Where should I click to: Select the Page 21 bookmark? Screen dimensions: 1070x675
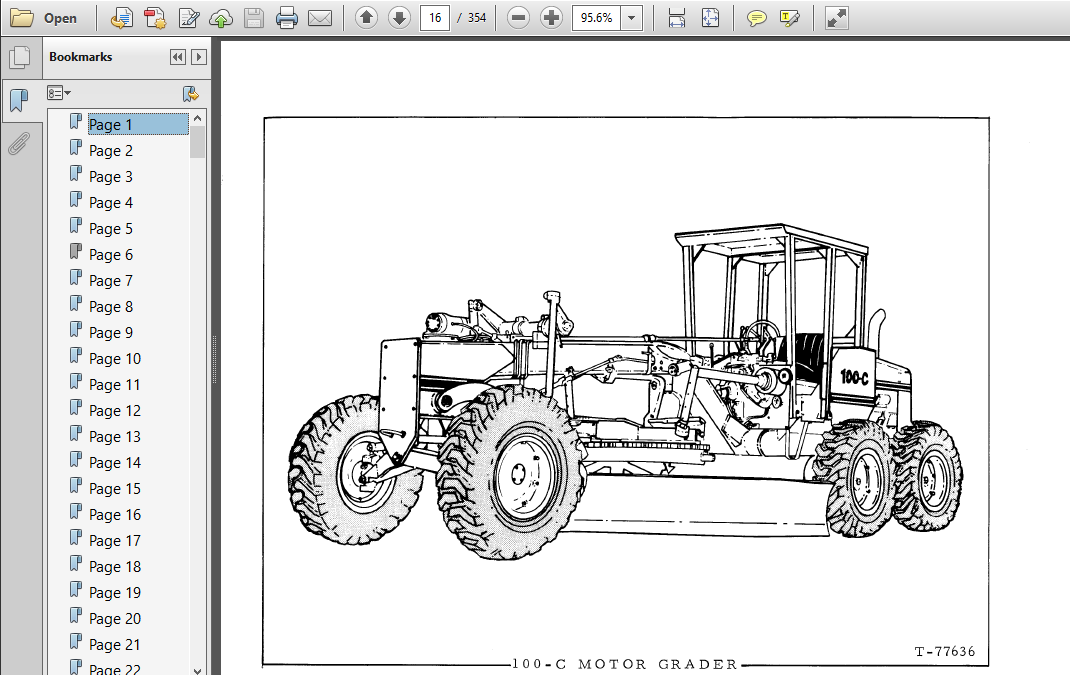point(115,644)
